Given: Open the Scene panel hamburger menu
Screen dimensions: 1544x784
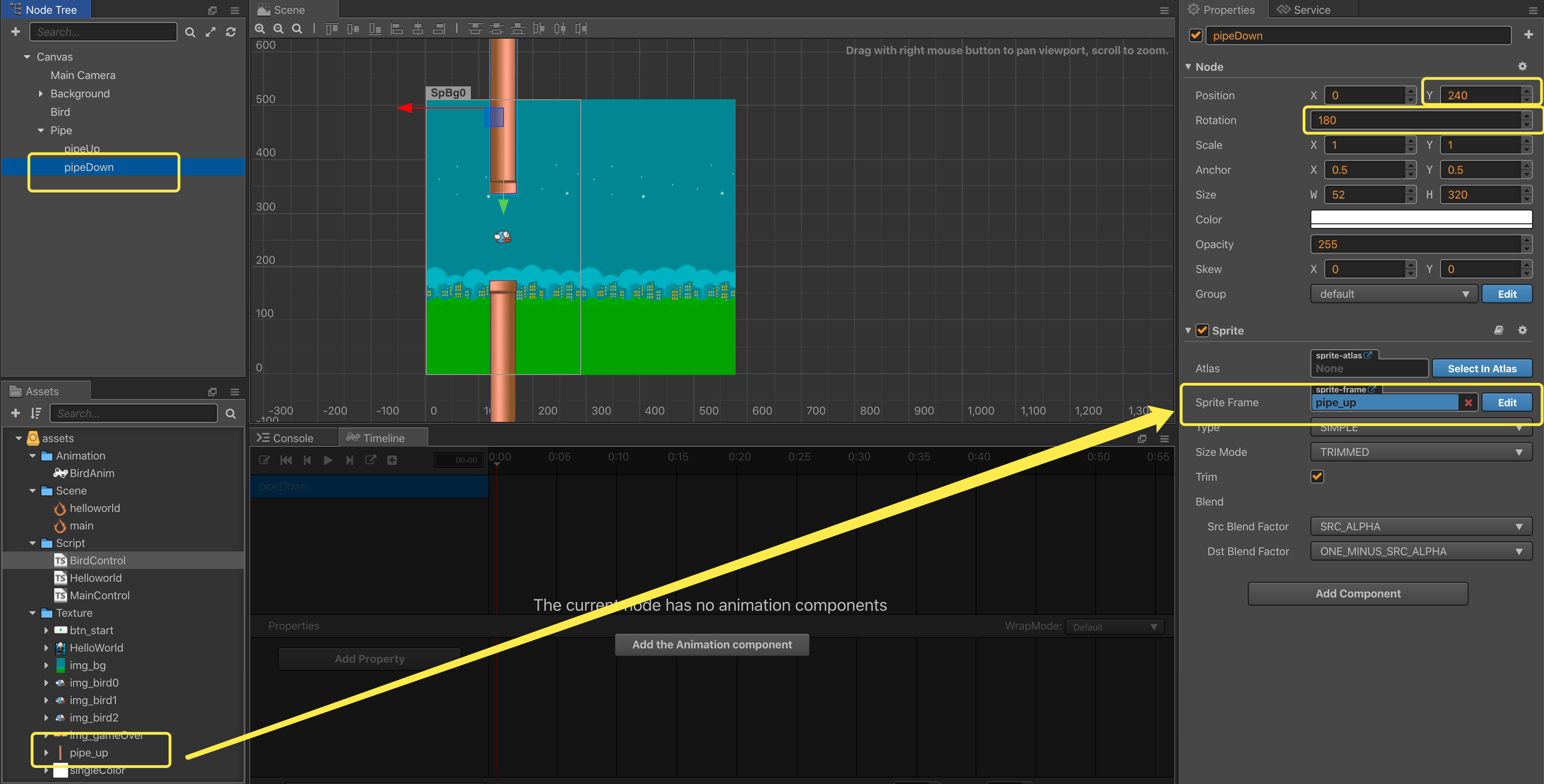Looking at the screenshot, I should (1164, 10).
